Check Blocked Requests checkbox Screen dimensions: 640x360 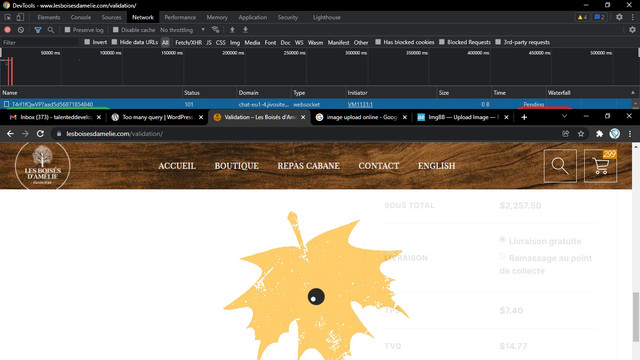[442, 42]
